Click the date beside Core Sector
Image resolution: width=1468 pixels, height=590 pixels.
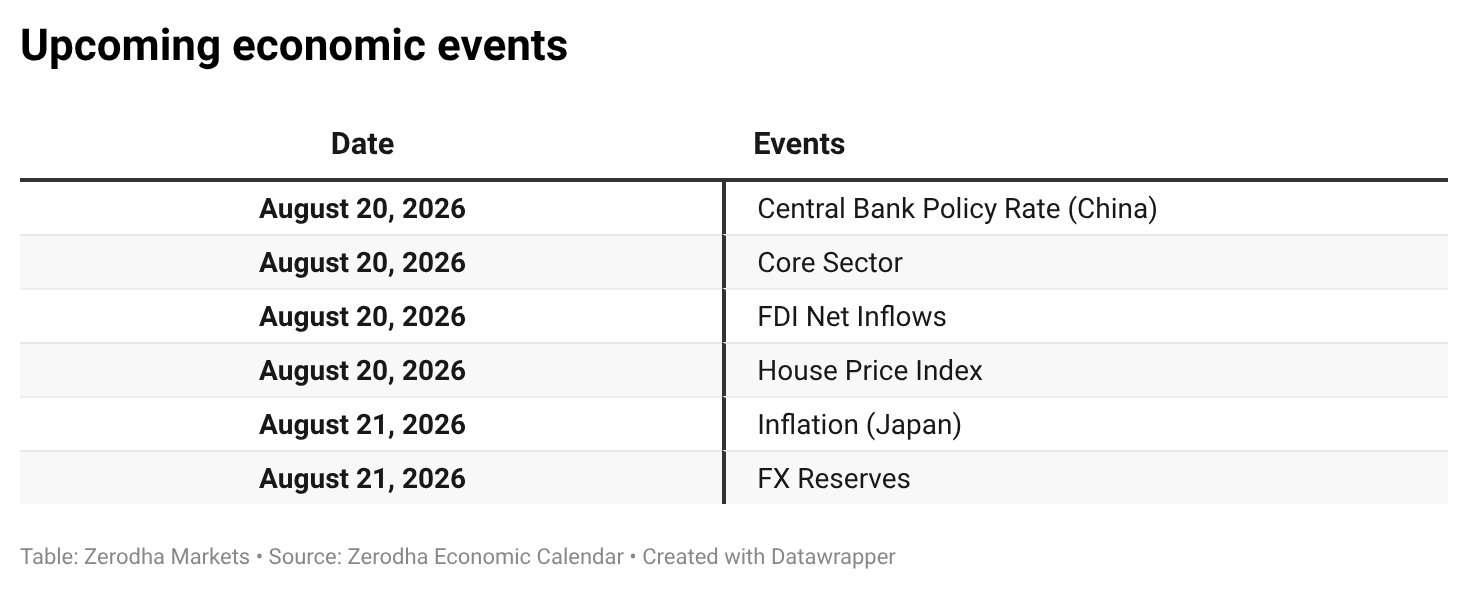(362, 262)
